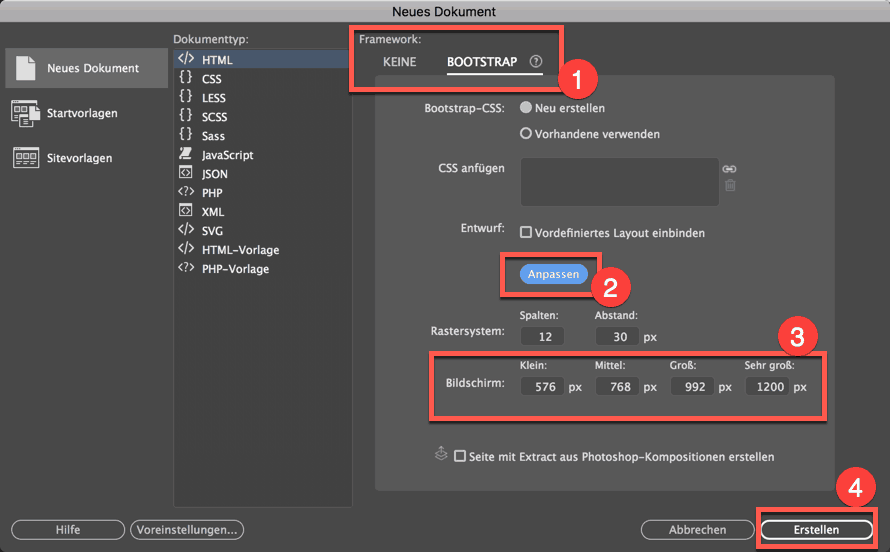
Task: Choose the Startvorlagen category label
Action: [x=82, y=113]
